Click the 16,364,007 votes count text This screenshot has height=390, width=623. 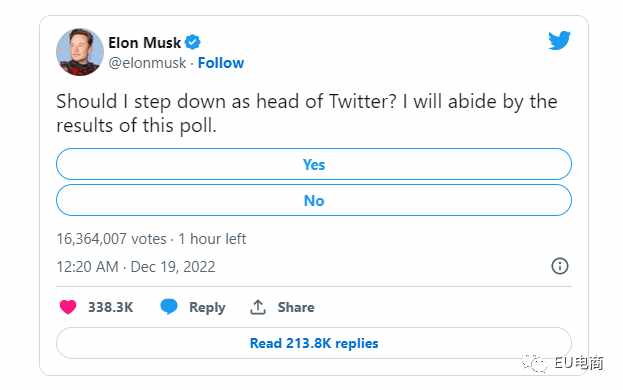(112, 239)
